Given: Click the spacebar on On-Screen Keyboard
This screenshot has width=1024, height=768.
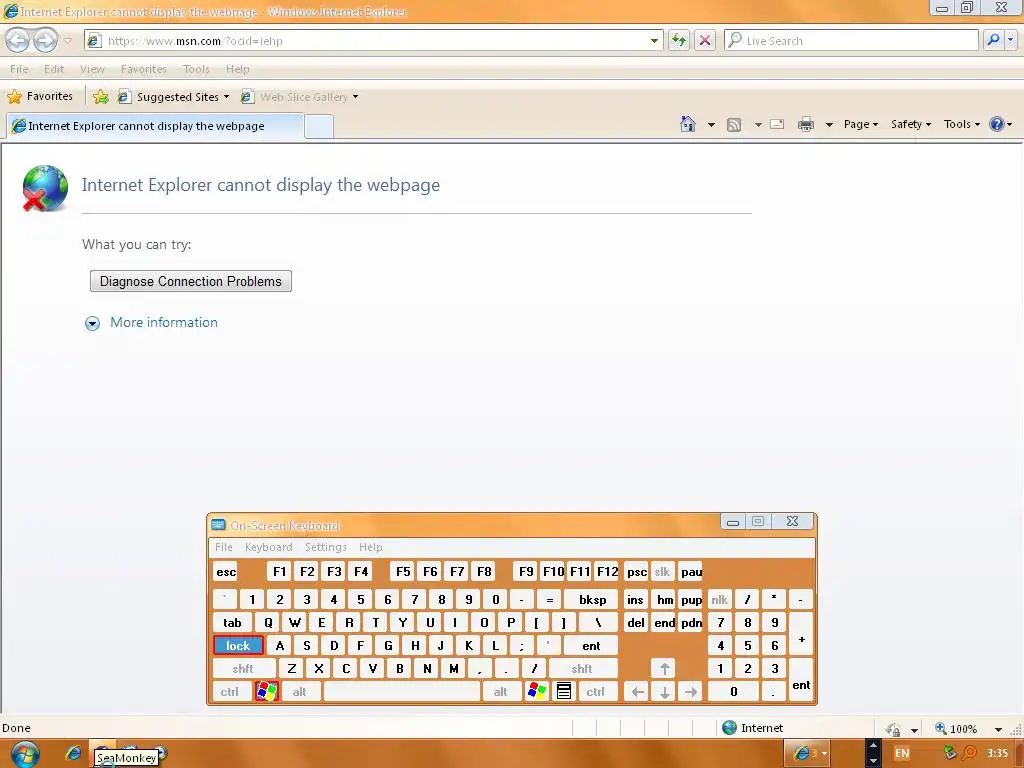Looking at the screenshot, I should (x=402, y=692).
